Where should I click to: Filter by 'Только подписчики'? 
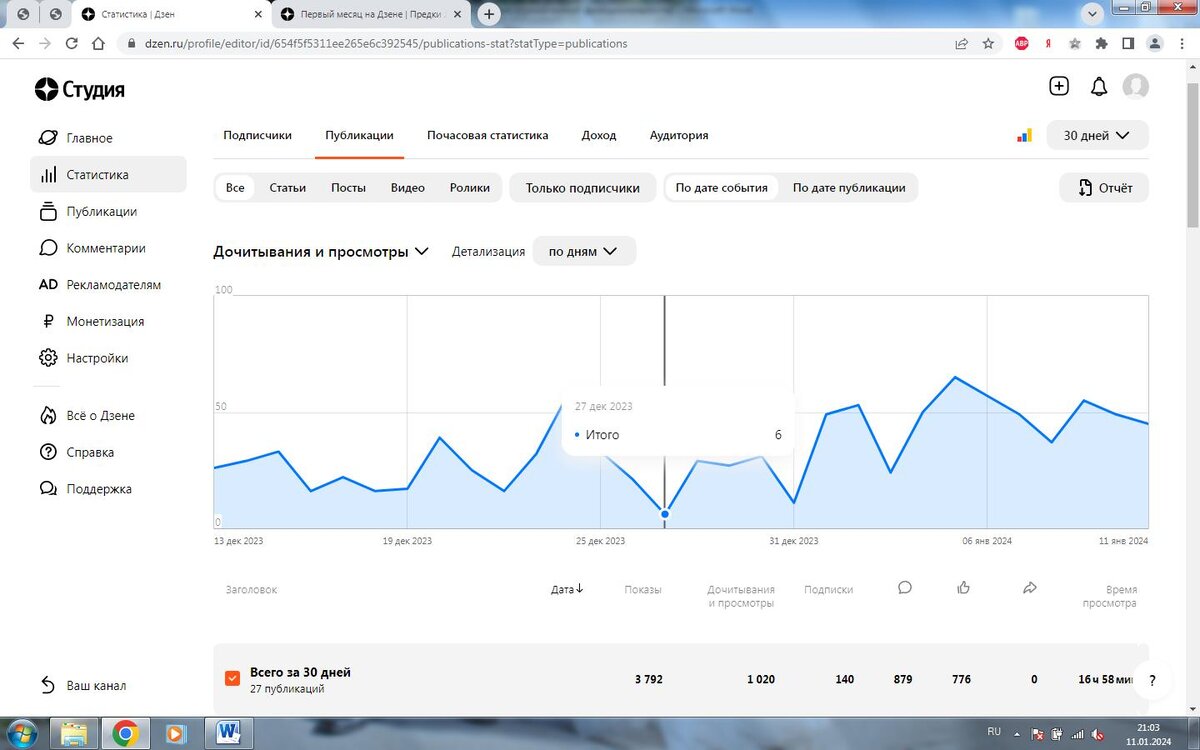tap(582, 188)
